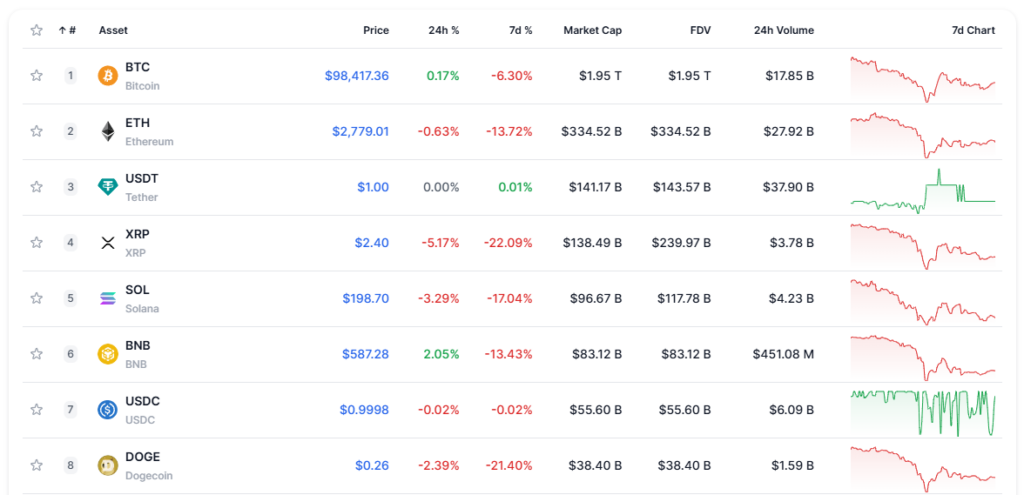Click the Tether logo icon
Image resolution: width=1024 pixels, height=495 pixels.
pyautogui.click(x=108, y=187)
